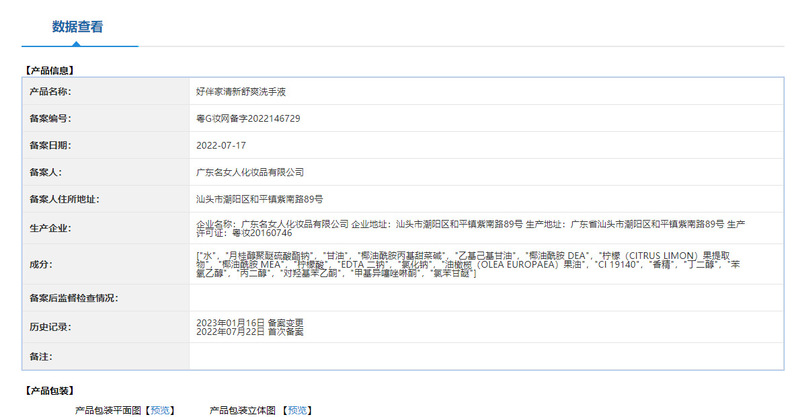
Task: Click the 【产品信息】 section heading
Action: click(49, 70)
